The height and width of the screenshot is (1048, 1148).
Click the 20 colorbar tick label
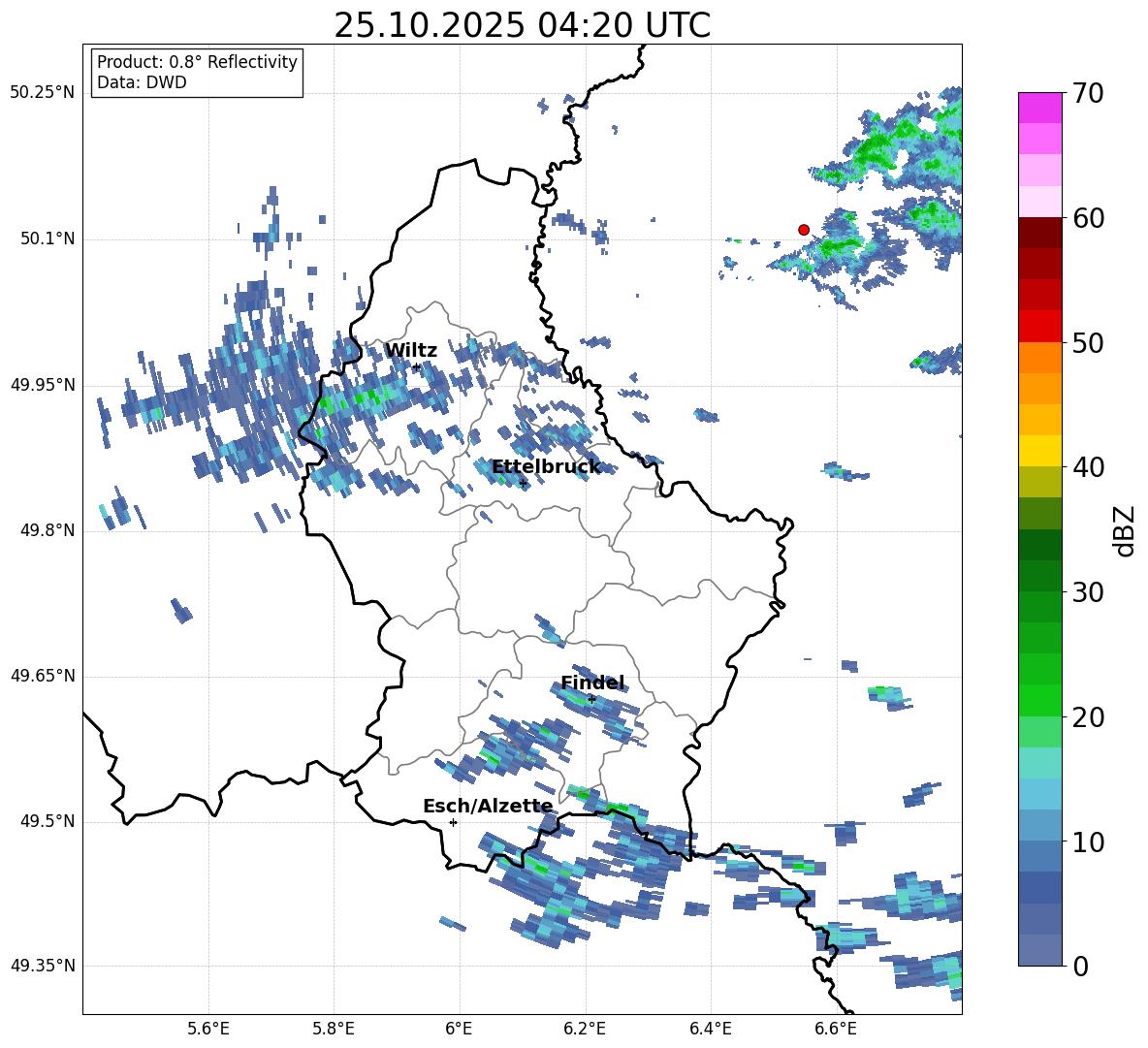tap(1088, 716)
